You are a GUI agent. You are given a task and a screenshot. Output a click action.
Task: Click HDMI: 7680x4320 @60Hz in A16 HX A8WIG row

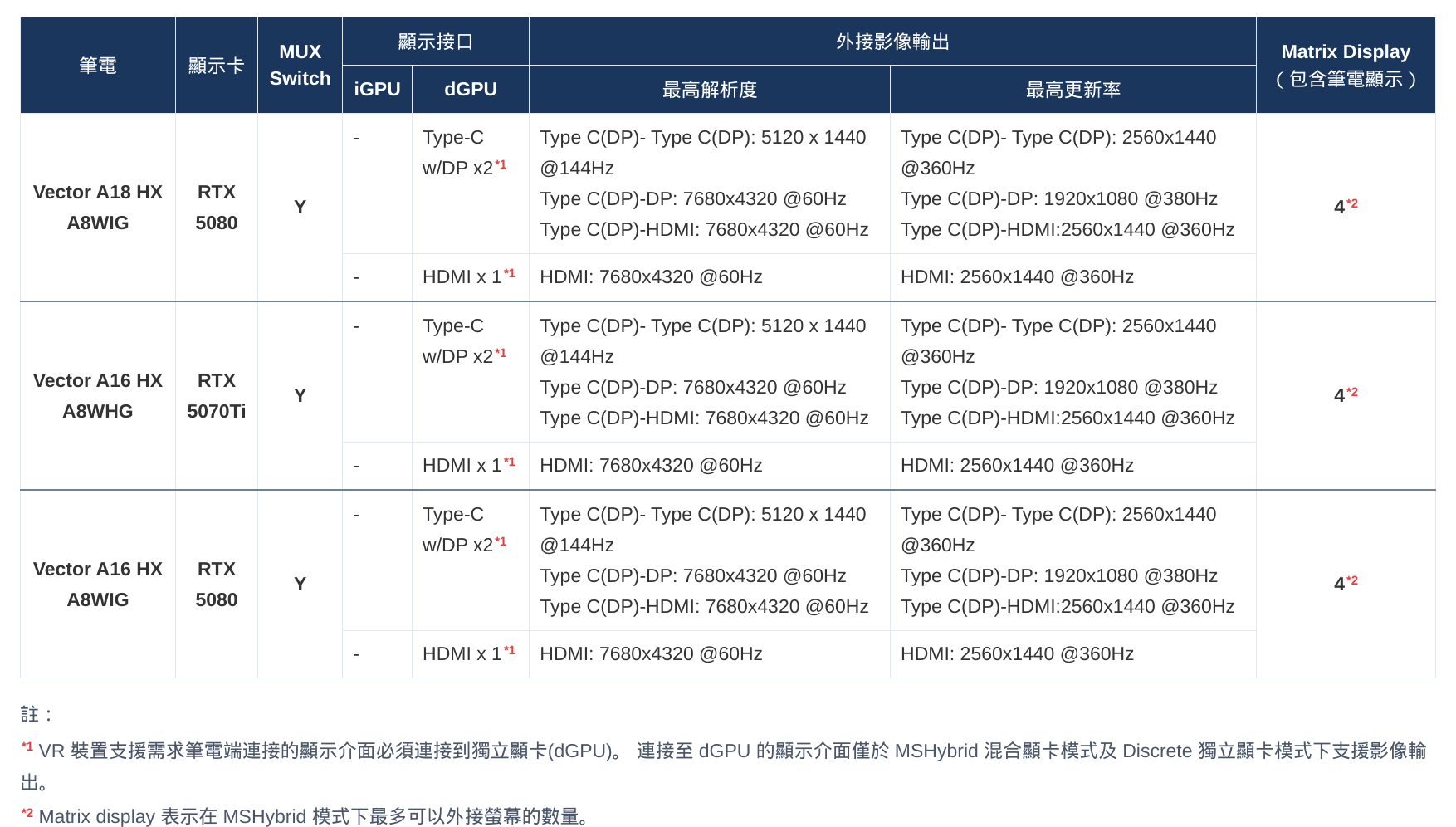point(651,653)
